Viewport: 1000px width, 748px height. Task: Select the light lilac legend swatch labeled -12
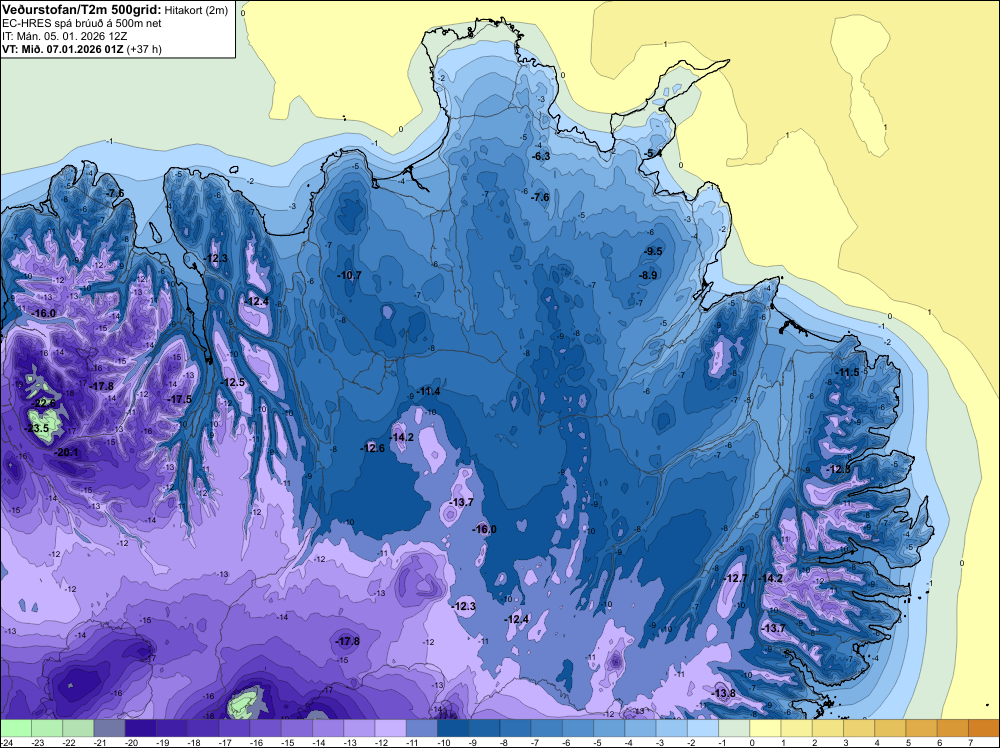(x=390, y=728)
